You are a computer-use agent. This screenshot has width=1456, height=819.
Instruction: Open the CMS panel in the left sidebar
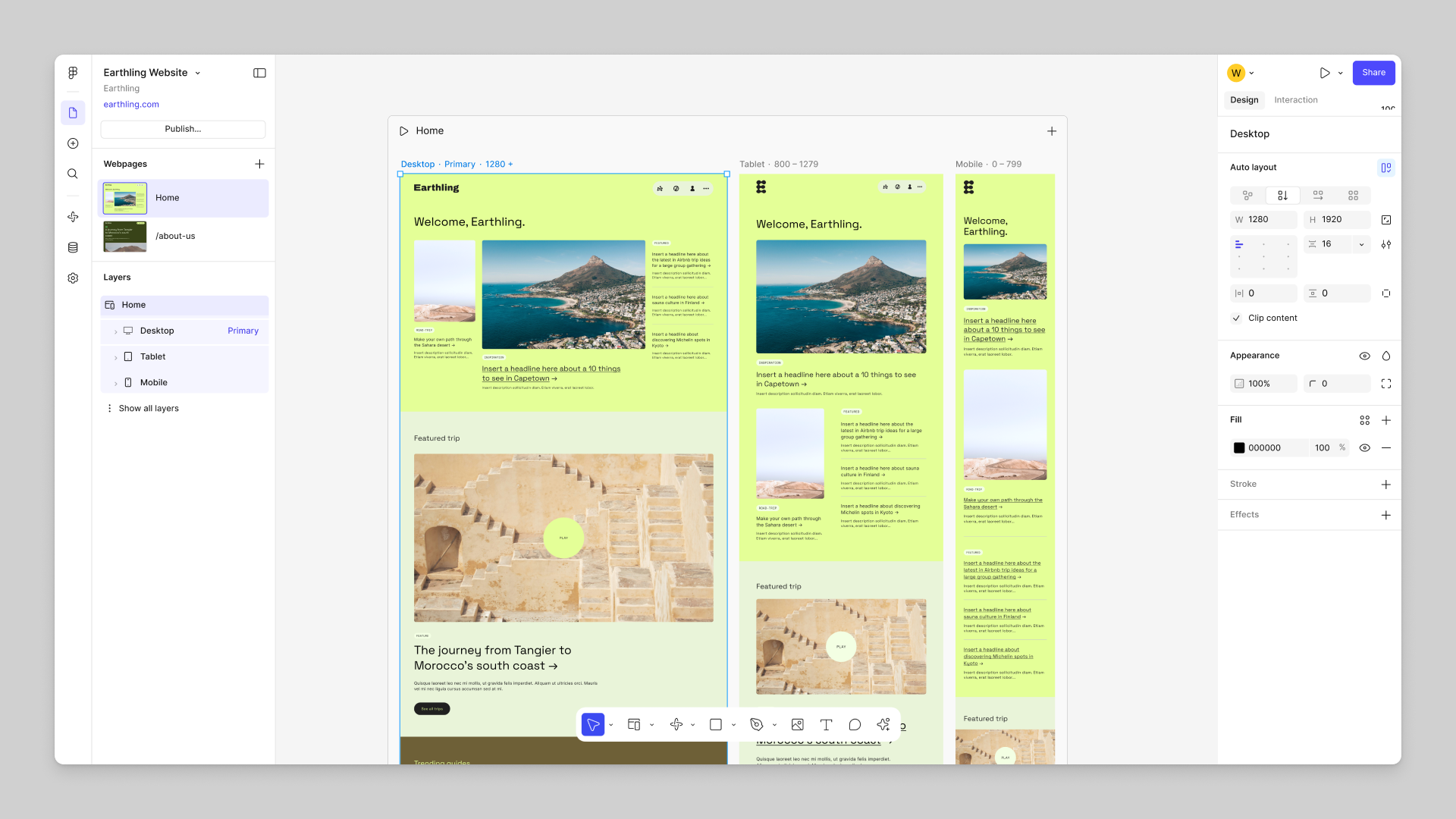point(73,247)
